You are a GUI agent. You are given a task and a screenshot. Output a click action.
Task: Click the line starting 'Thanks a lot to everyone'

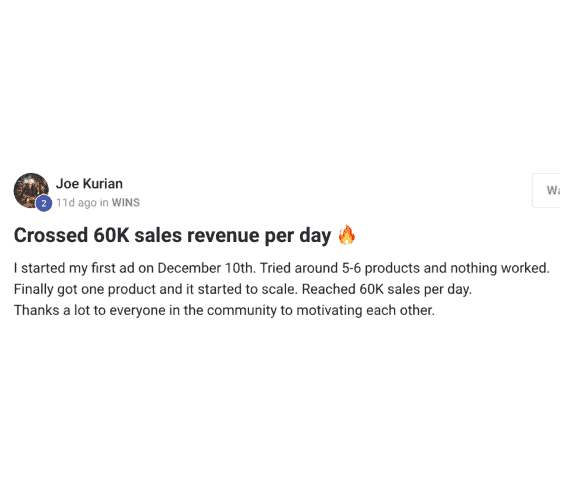coord(224,311)
